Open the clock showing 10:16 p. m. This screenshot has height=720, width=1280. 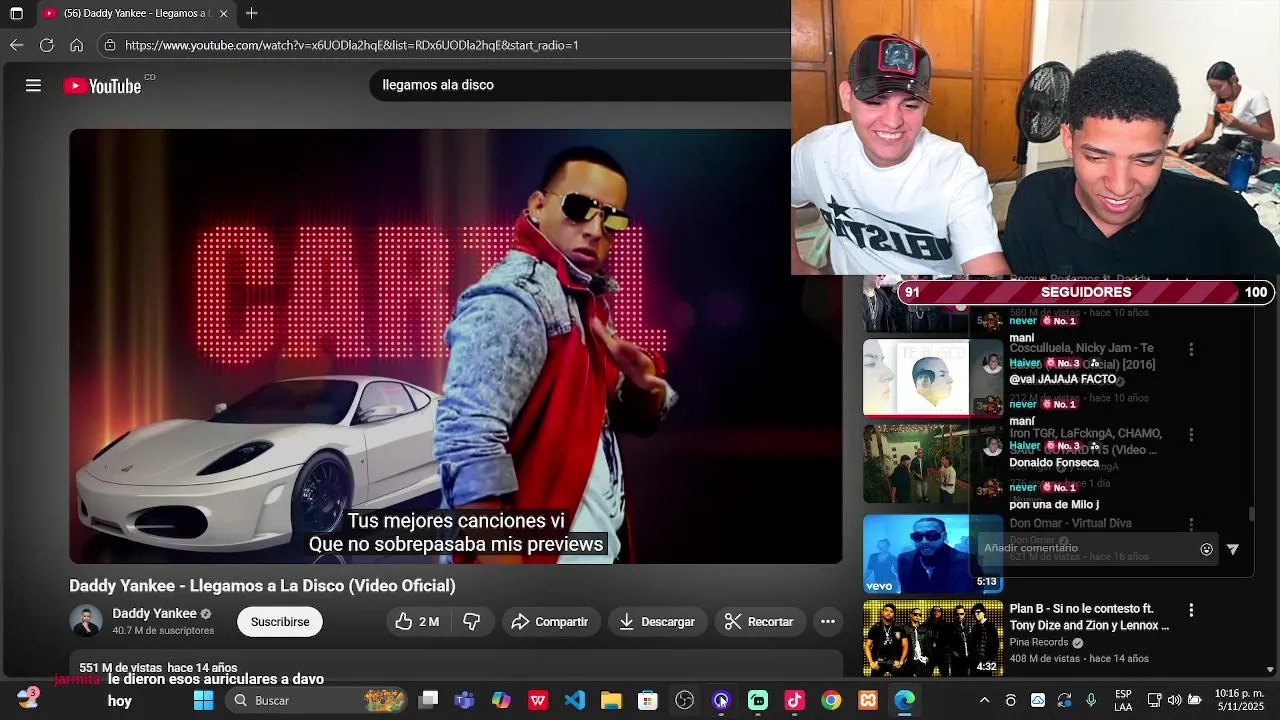(x=1239, y=700)
